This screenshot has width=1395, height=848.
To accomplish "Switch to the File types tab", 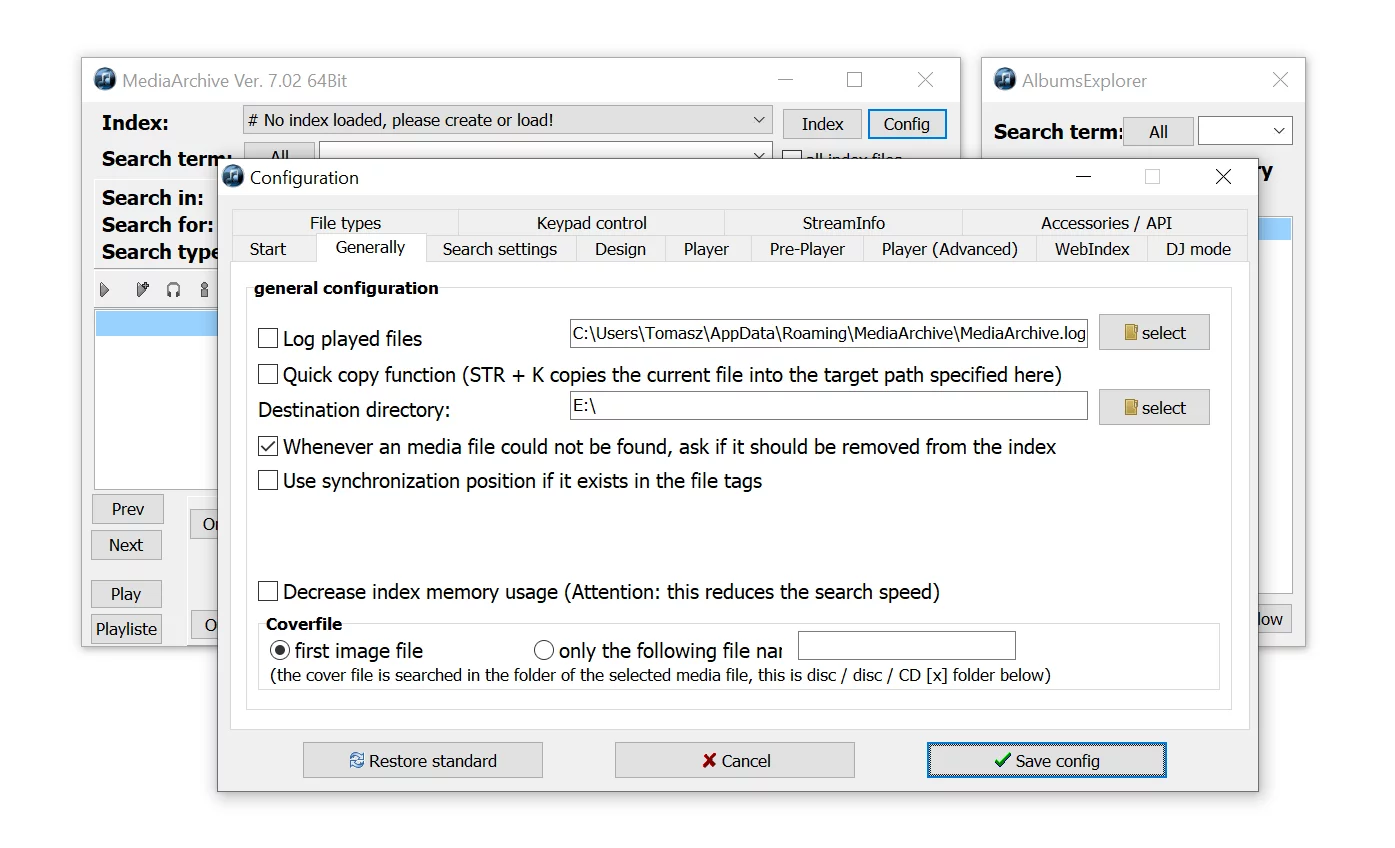I will point(345,223).
